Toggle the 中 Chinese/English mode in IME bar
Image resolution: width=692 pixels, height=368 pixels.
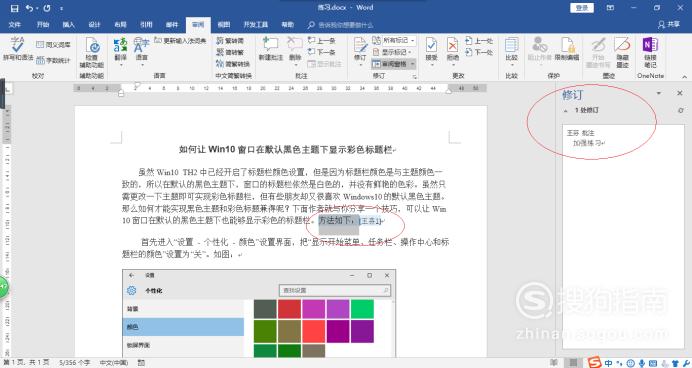pyautogui.click(x=609, y=363)
